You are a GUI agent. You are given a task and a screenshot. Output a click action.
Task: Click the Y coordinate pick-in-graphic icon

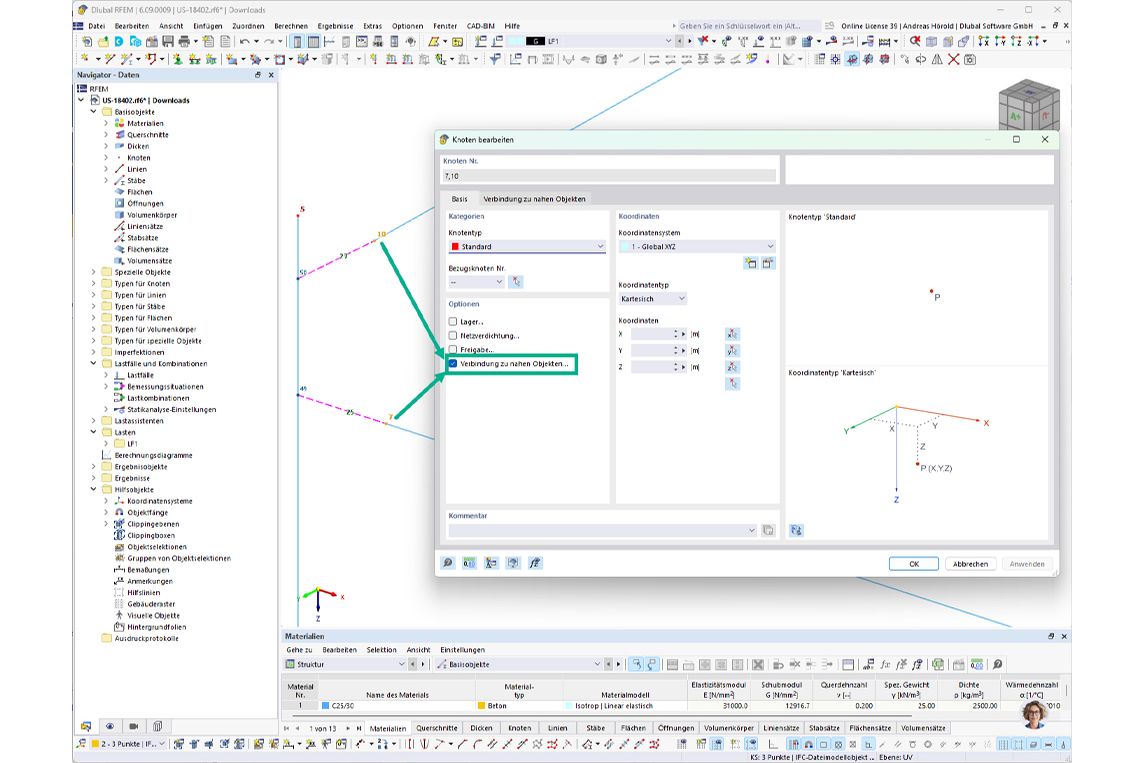[x=732, y=351]
